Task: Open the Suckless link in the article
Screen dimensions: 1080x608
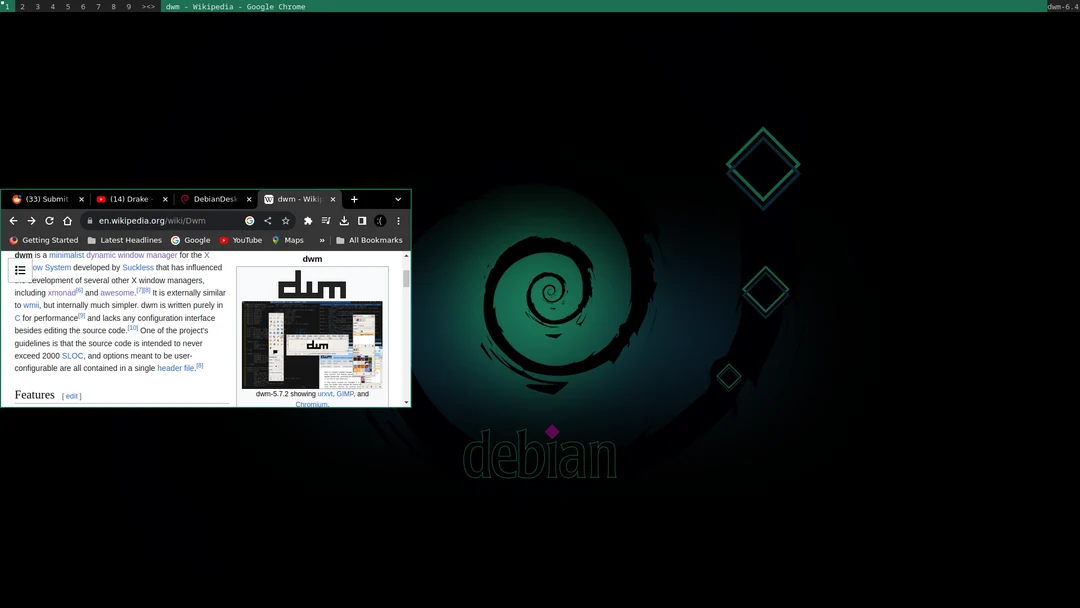Action: tap(138, 267)
